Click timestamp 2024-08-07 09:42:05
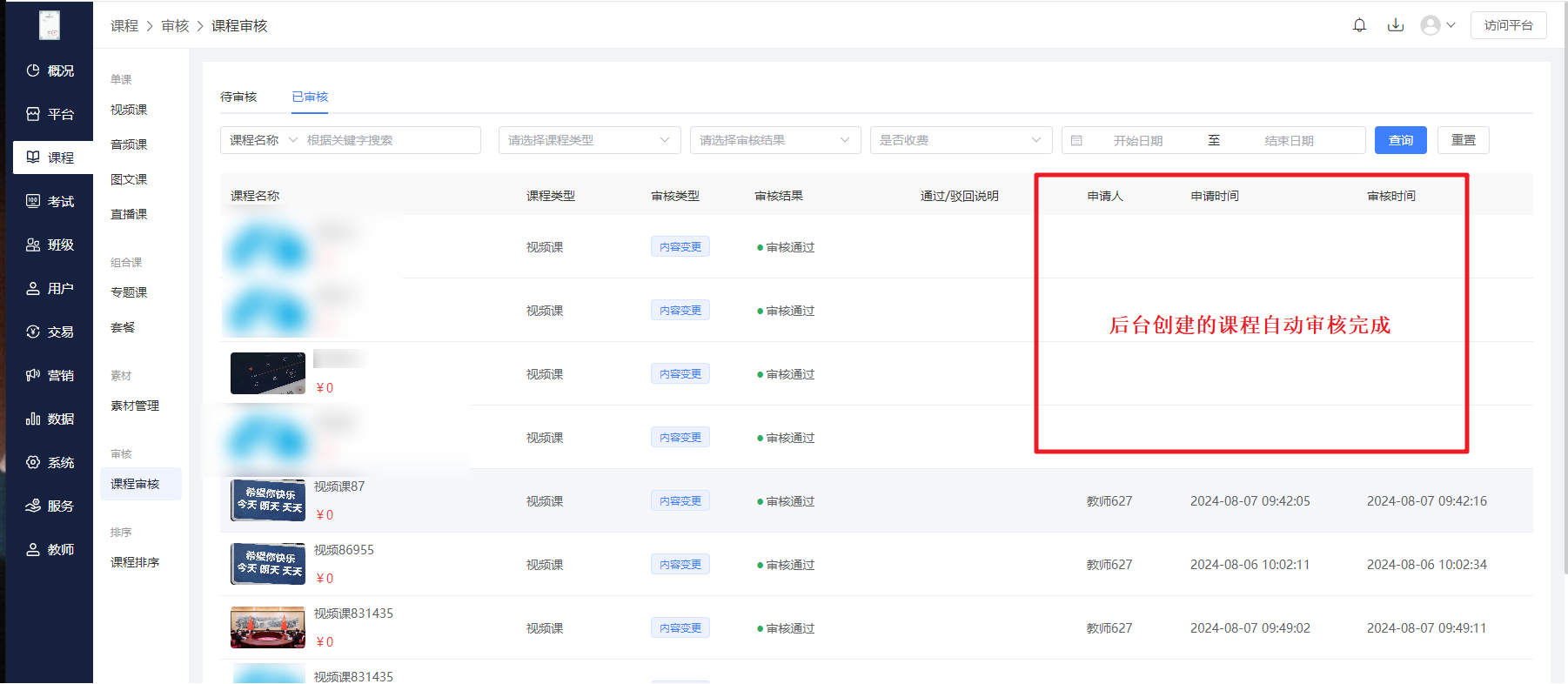This screenshot has height=684, width=1568. click(x=1250, y=501)
